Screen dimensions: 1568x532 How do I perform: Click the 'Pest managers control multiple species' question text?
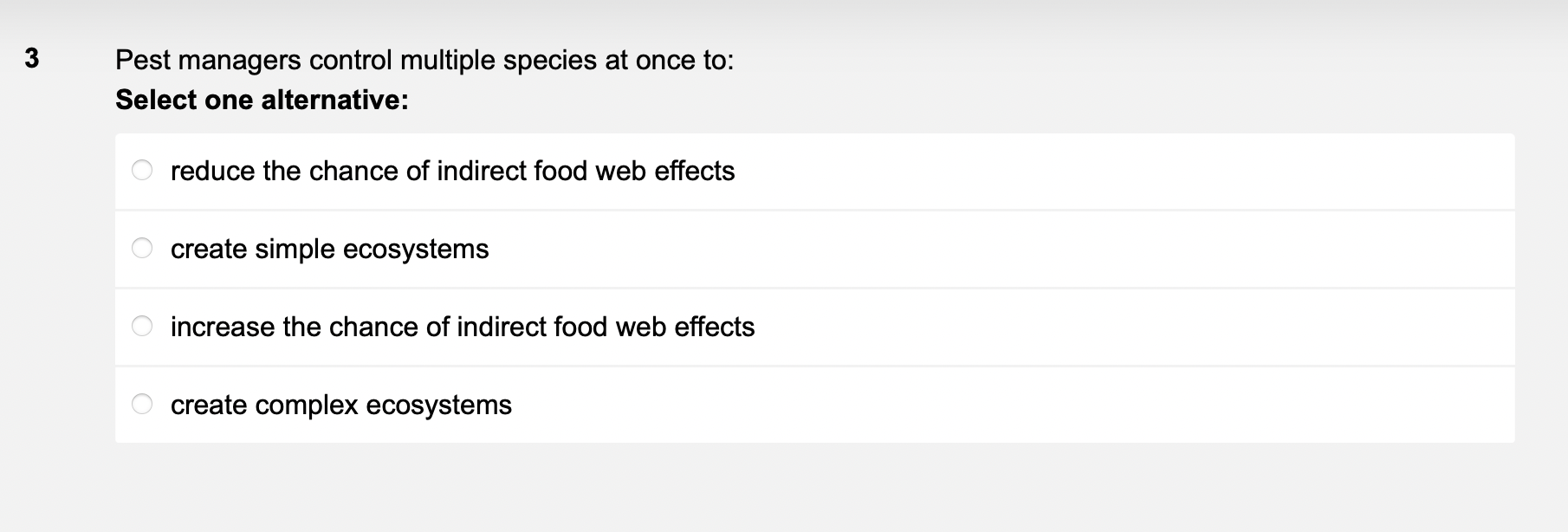coord(424,60)
